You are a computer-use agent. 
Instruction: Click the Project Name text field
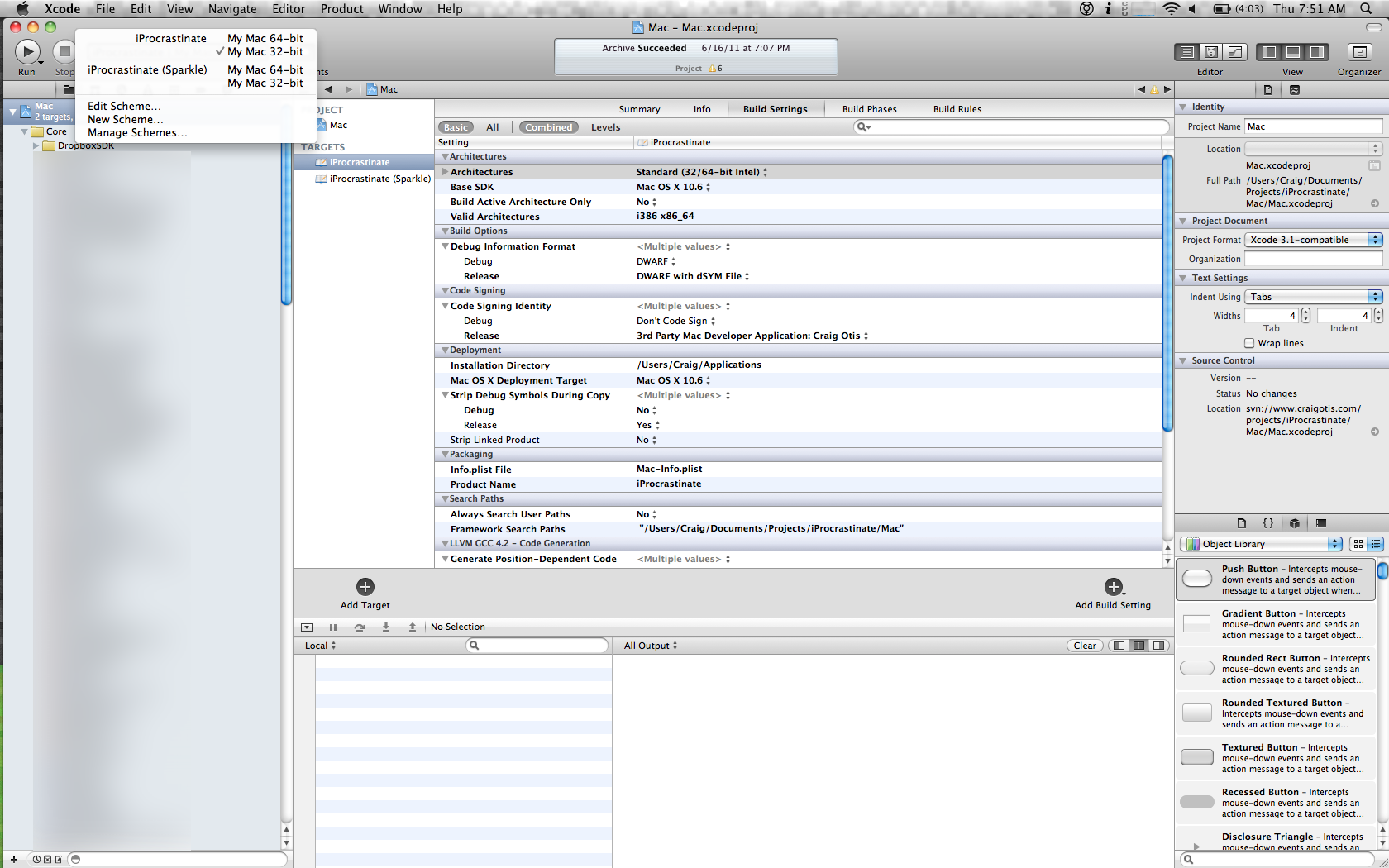tap(1313, 126)
